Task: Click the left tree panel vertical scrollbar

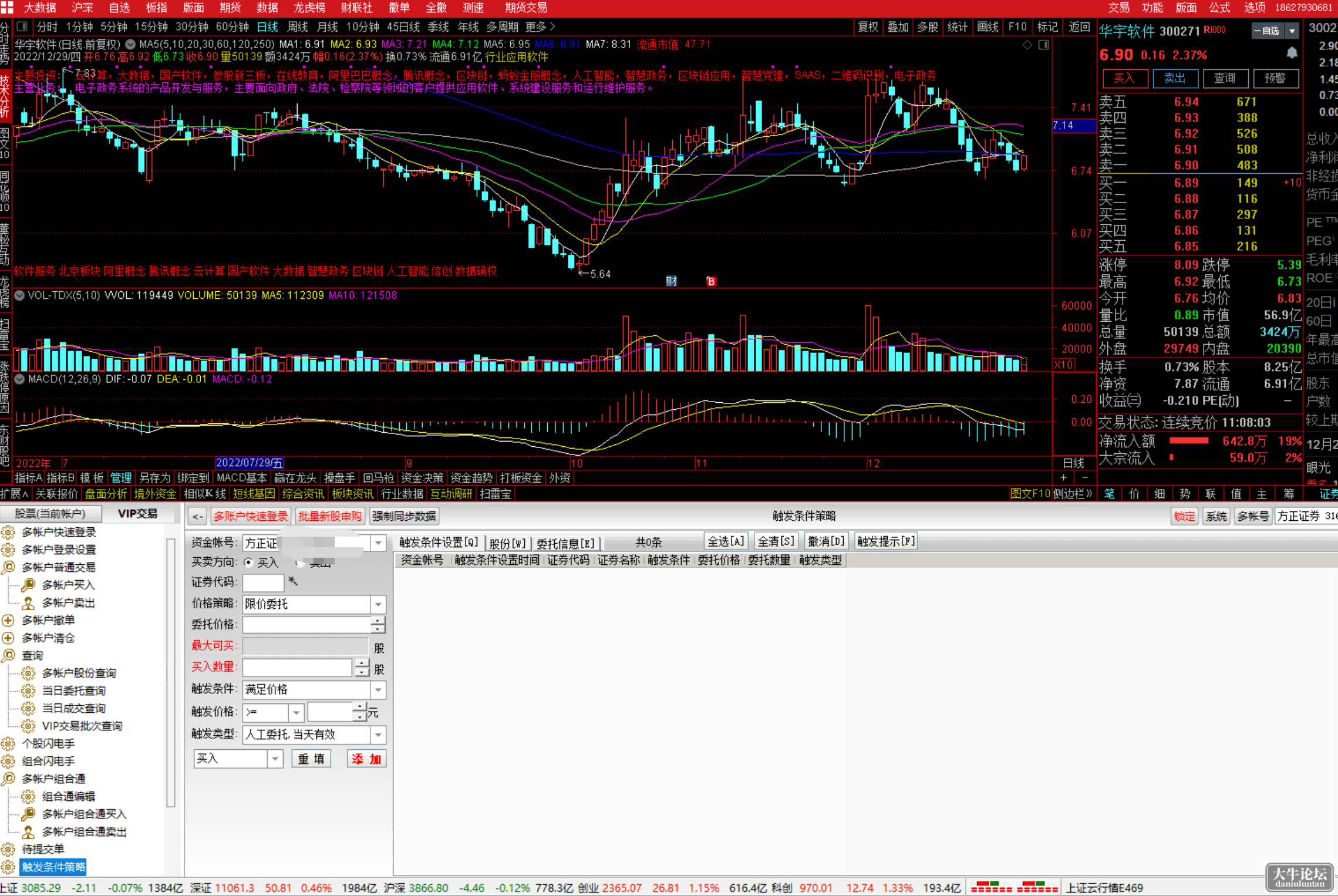Action: click(171, 672)
